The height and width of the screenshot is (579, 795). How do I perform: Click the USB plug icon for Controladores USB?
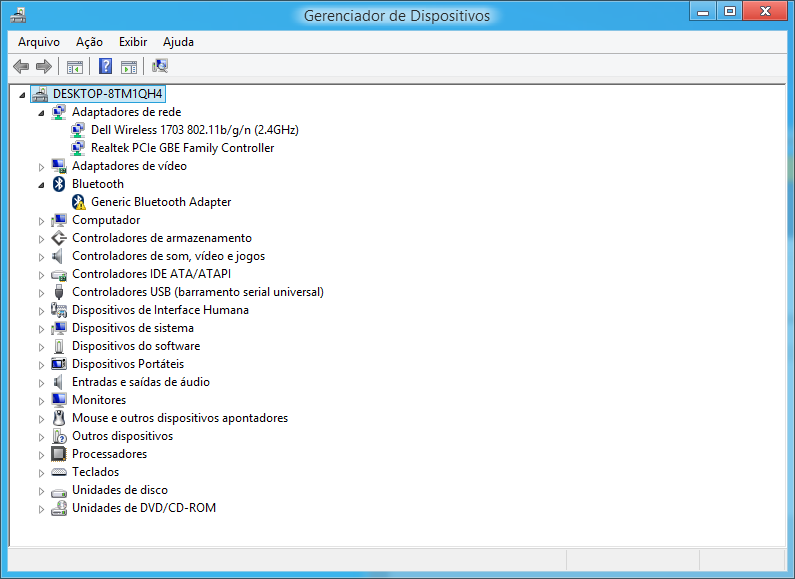pyautogui.click(x=59, y=292)
